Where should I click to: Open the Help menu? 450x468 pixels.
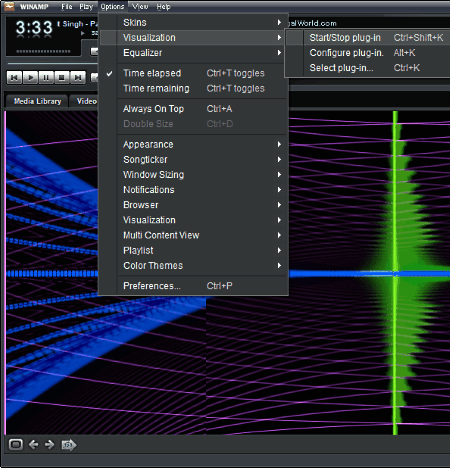tap(163, 6)
